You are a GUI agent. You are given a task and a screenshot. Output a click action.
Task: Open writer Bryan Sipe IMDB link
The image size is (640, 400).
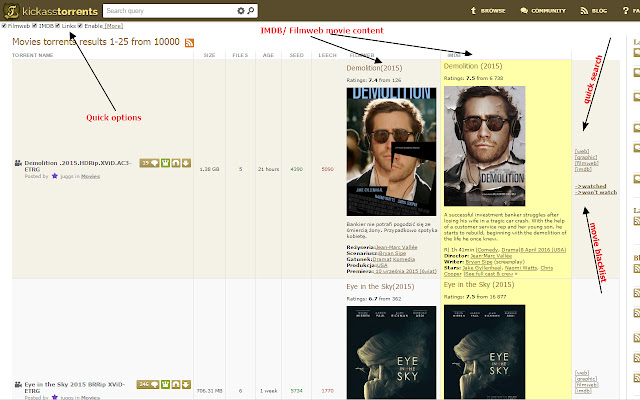click(479, 262)
